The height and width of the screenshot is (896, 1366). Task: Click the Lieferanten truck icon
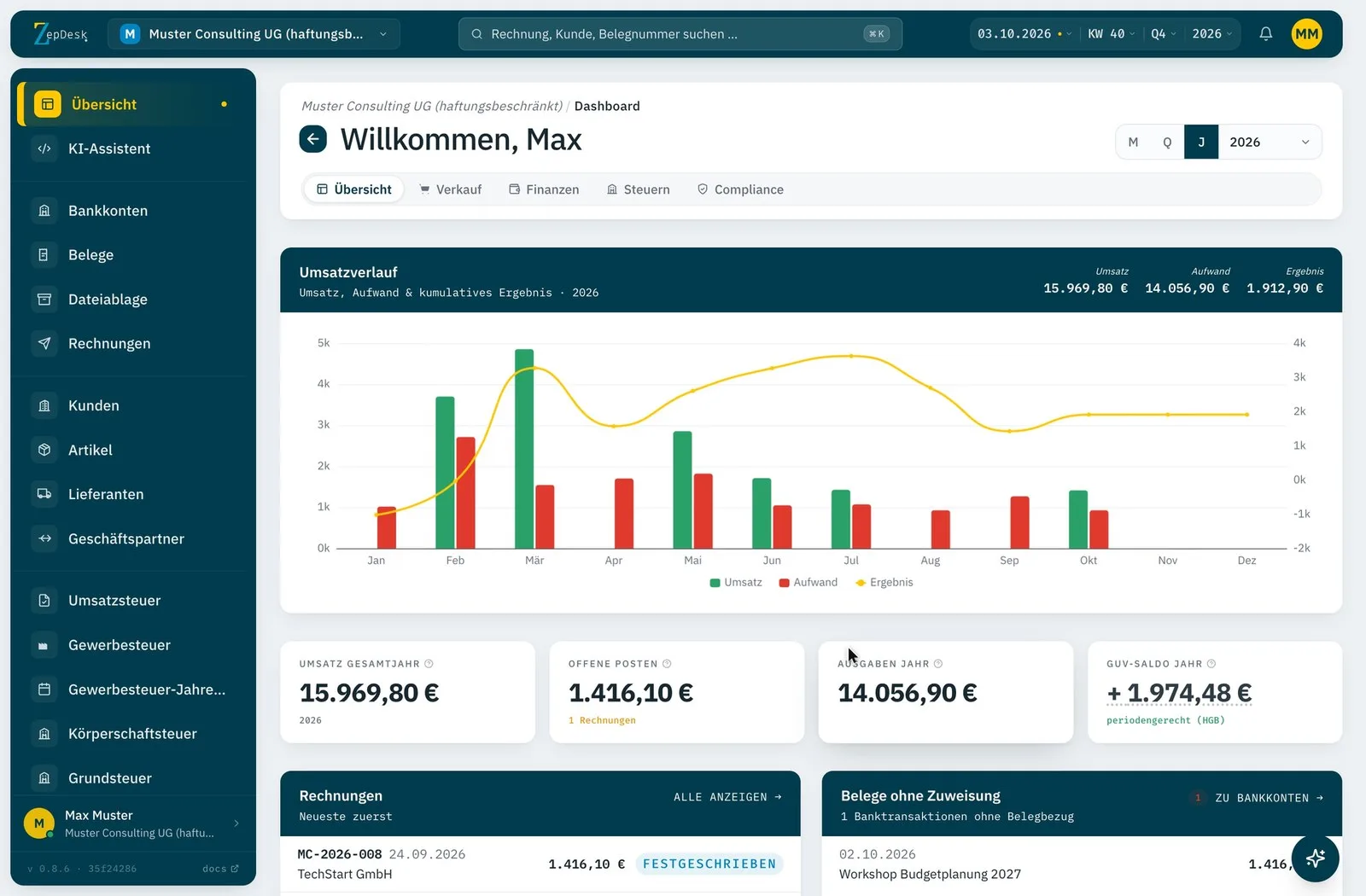click(x=44, y=494)
